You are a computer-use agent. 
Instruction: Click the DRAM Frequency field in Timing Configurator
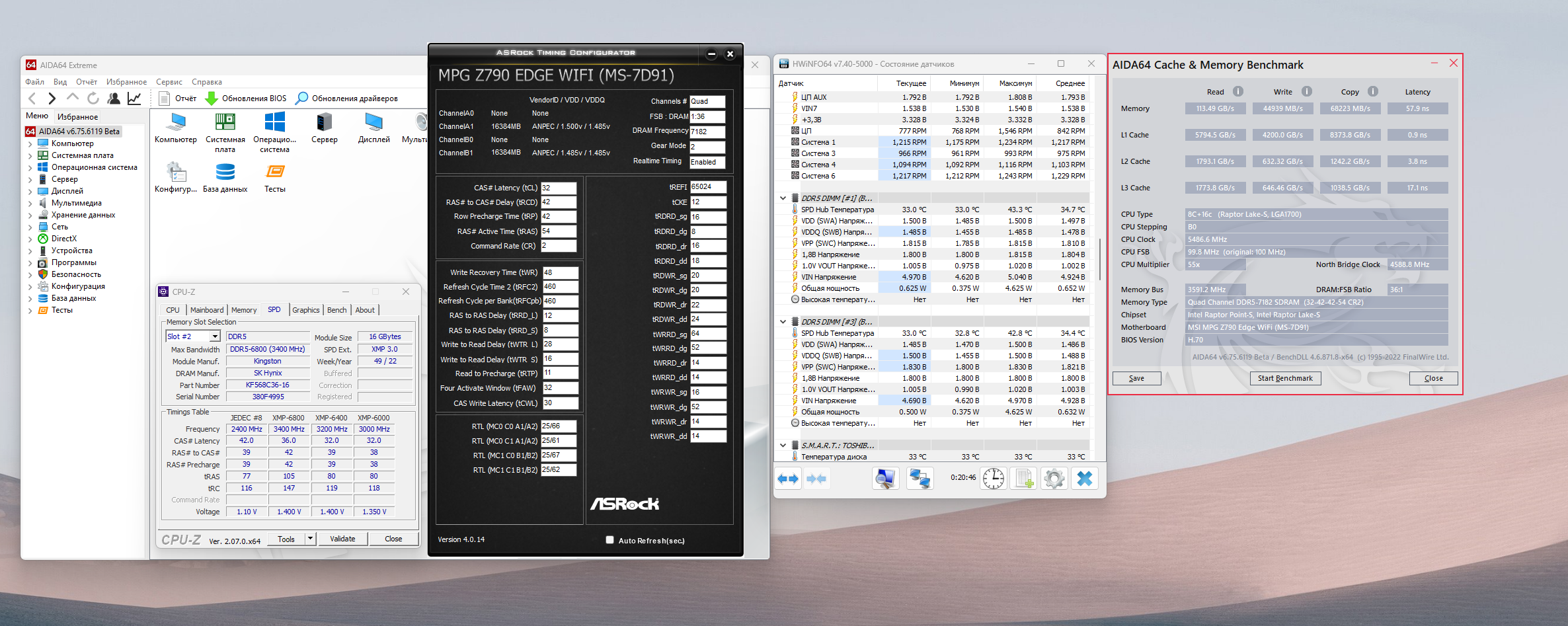pyautogui.click(x=707, y=132)
